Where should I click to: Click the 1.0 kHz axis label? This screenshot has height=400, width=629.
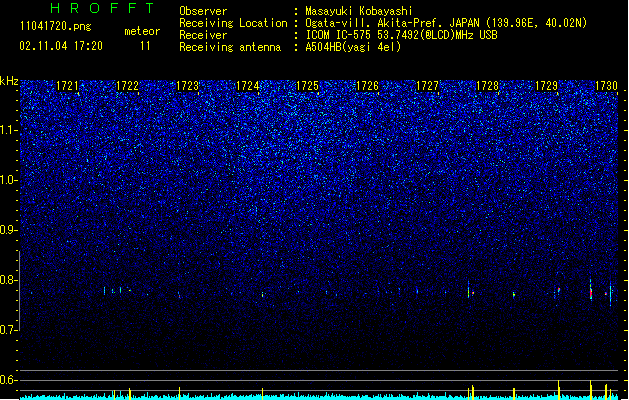(8, 180)
